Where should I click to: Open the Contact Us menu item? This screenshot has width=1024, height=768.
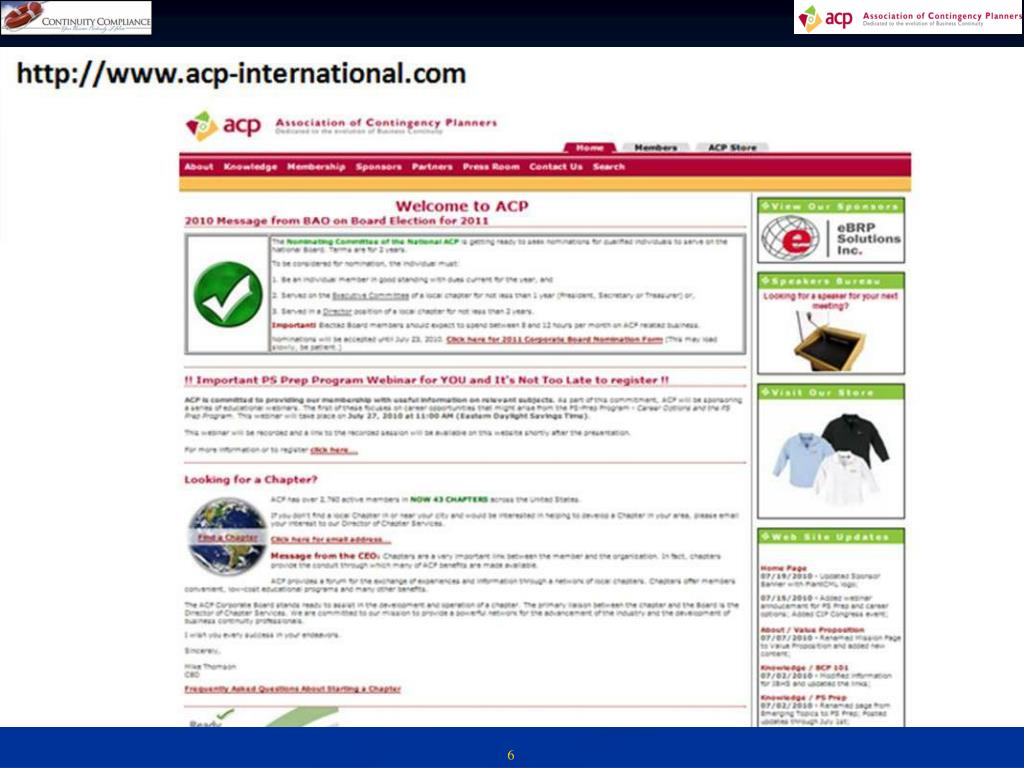pyautogui.click(x=556, y=167)
